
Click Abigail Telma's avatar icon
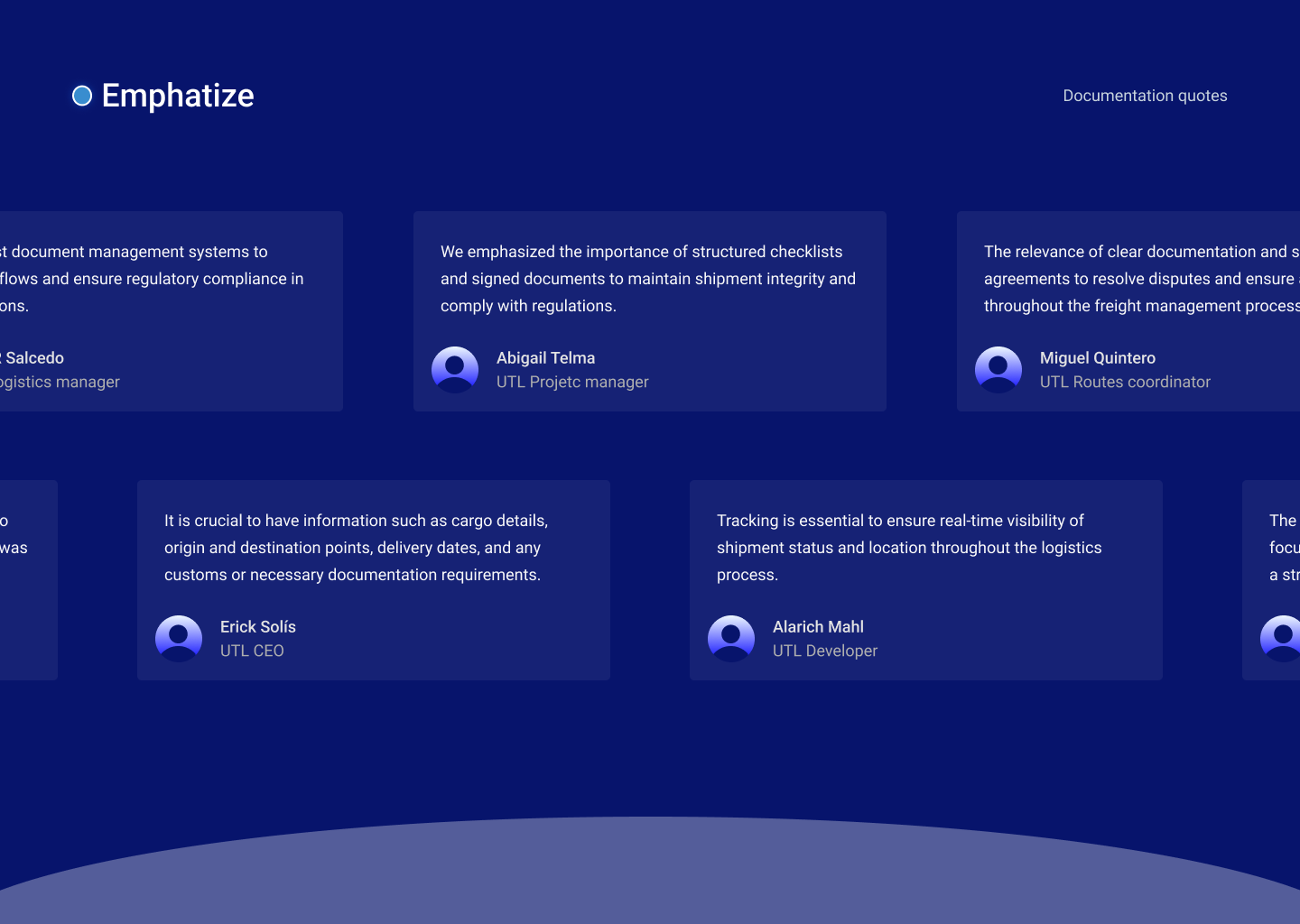click(455, 370)
